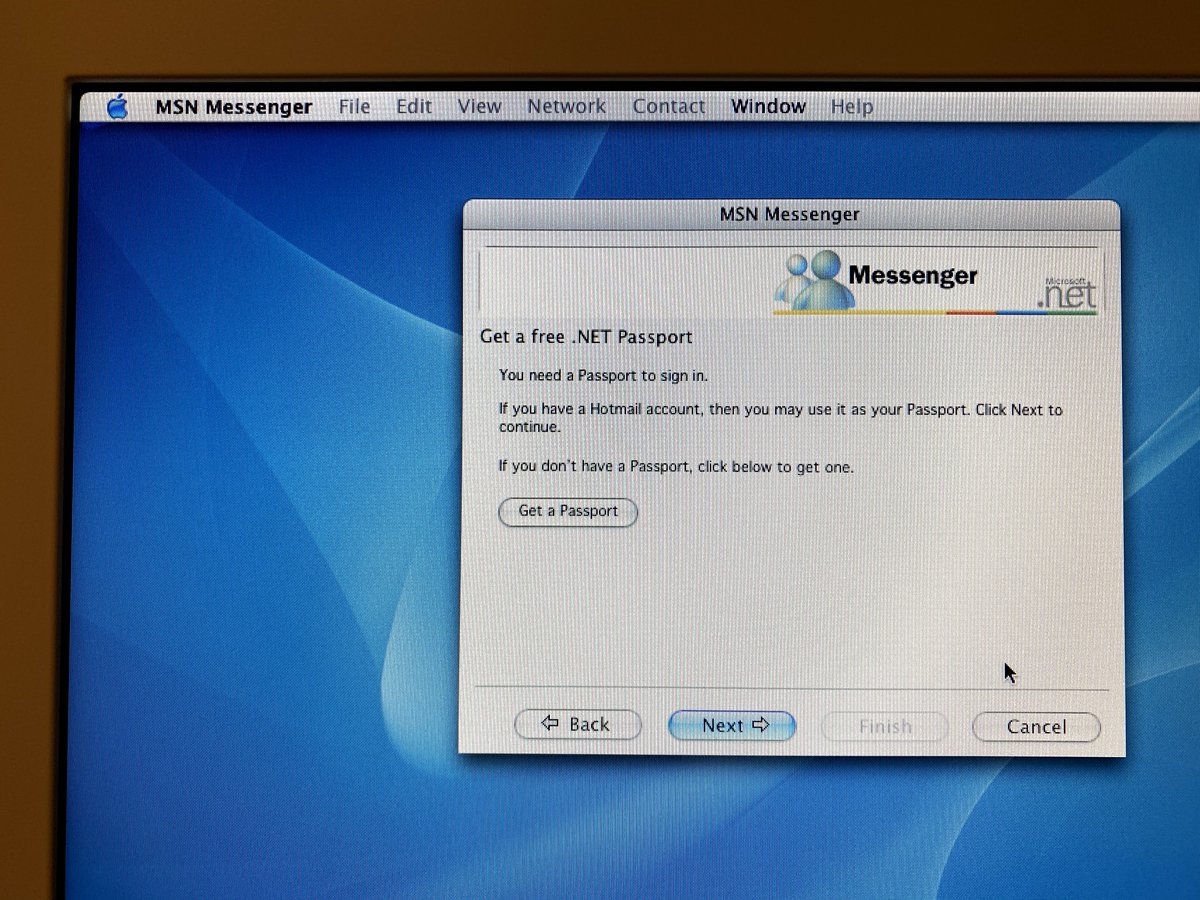Viewport: 1200px width, 900px height.
Task: Click the 'If you have a Hotmail account' paragraph
Action: (x=781, y=418)
